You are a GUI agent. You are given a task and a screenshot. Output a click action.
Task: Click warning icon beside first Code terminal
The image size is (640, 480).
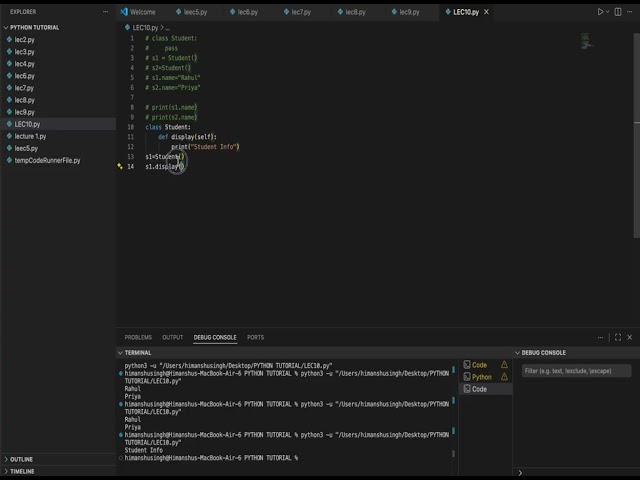tap(504, 364)
